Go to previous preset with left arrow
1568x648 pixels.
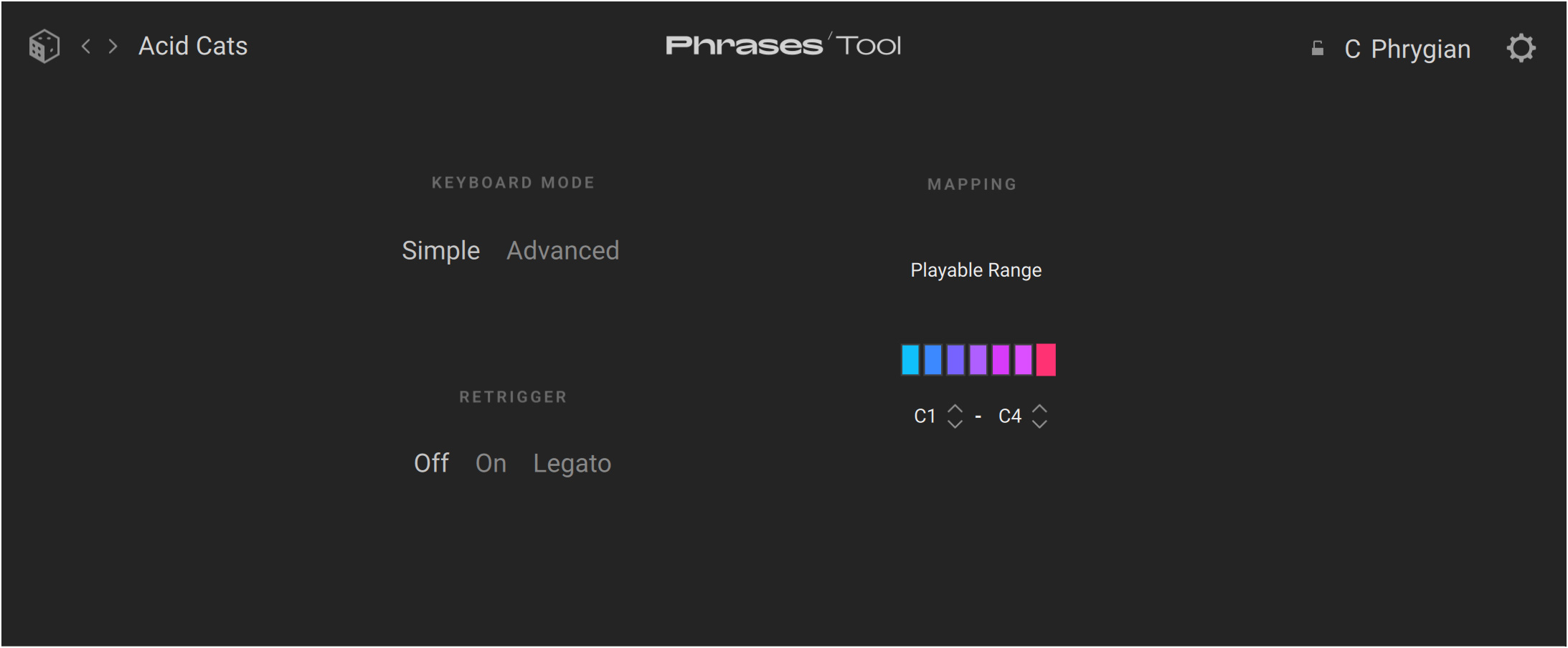coord(86,47)
